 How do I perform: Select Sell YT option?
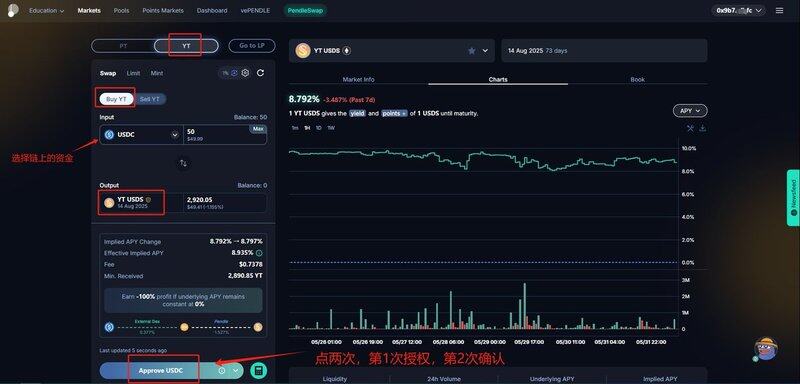(x=149, y=99)
